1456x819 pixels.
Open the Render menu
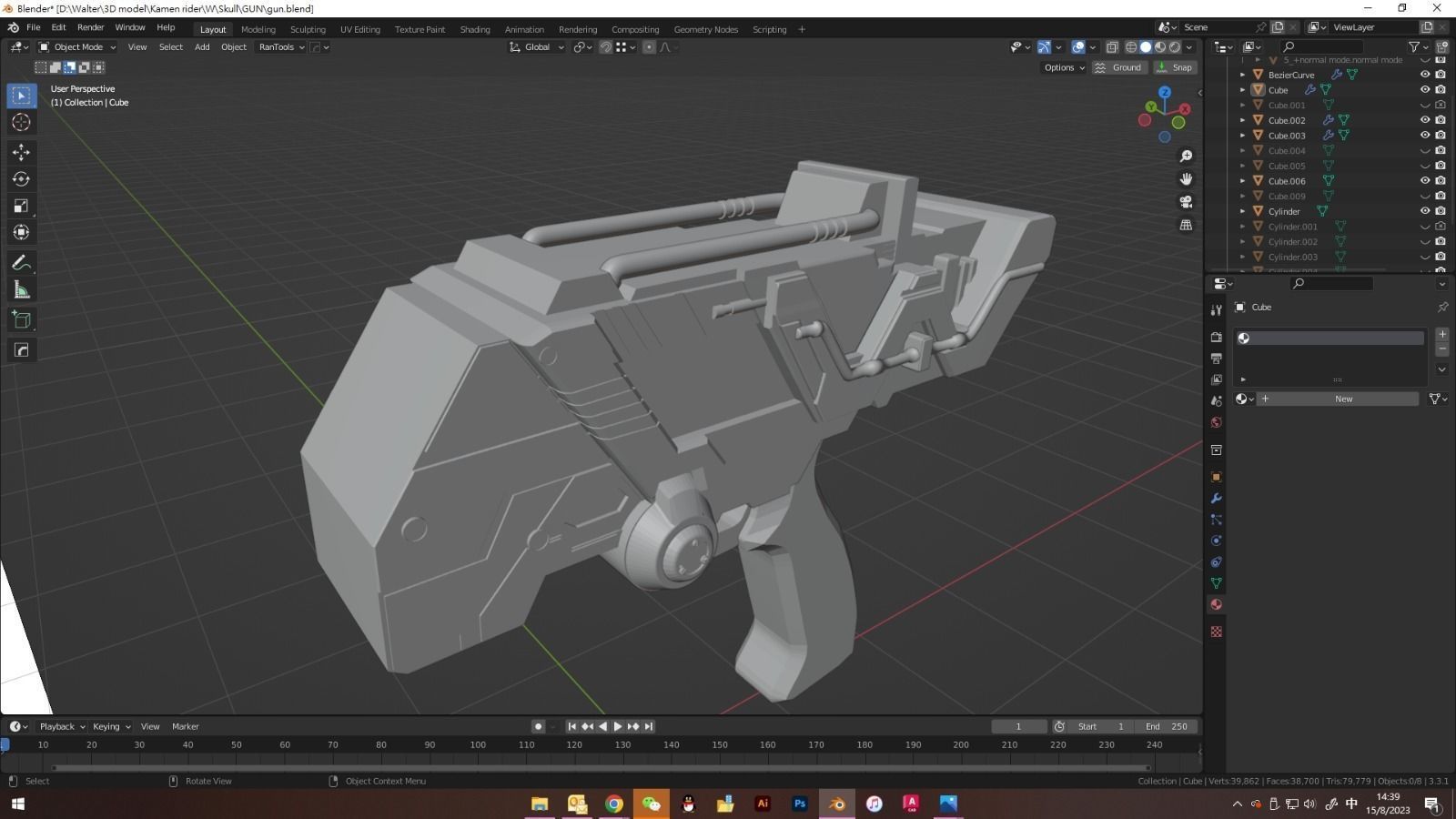[x=90, y=28]
